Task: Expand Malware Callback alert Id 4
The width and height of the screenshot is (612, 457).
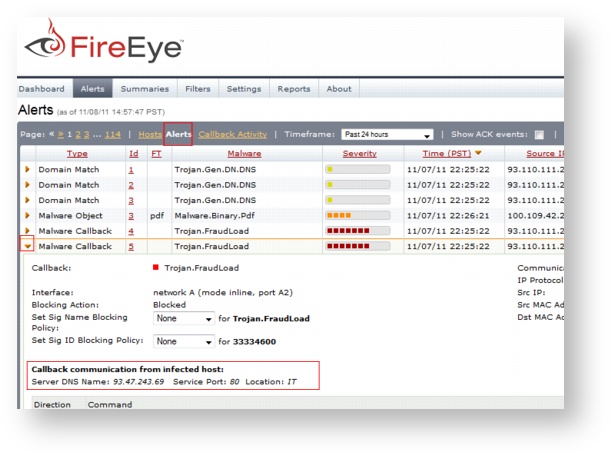Action: click(27, 231)
